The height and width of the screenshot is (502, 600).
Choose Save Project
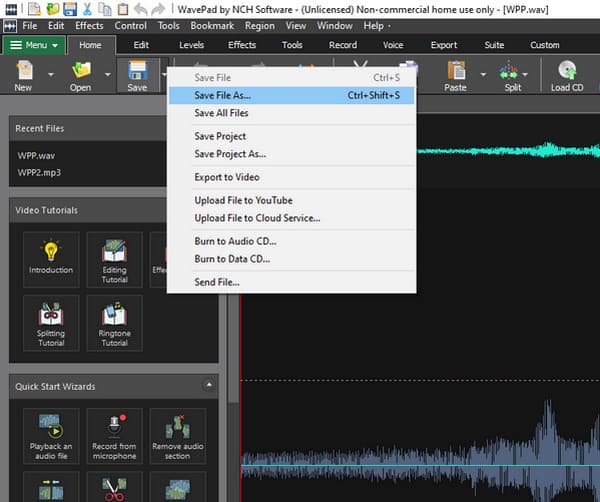click(x=292, y=137)
